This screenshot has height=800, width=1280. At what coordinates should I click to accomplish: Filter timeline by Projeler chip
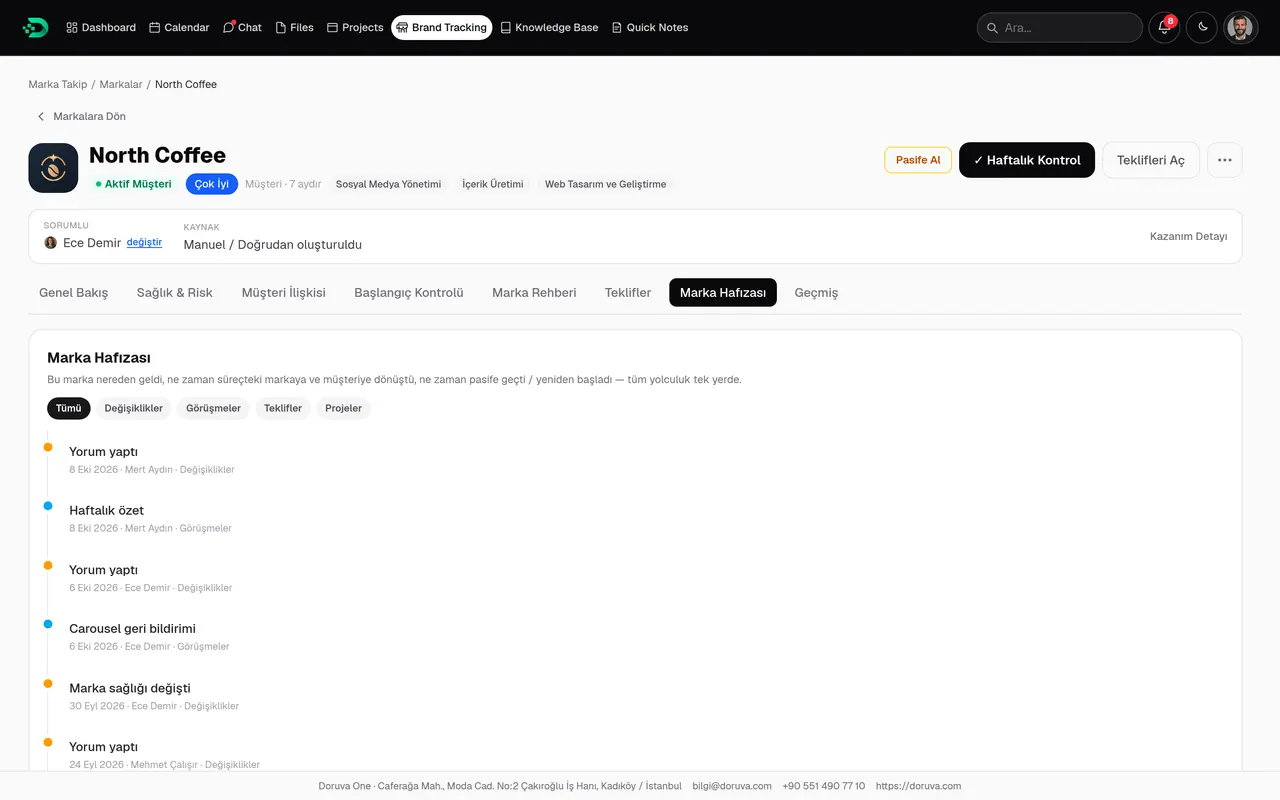344,408
